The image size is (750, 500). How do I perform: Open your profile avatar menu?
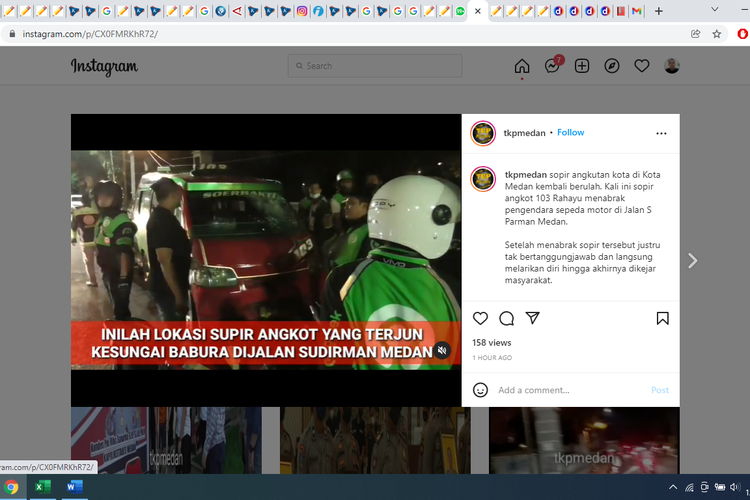(x=672, y=66)
